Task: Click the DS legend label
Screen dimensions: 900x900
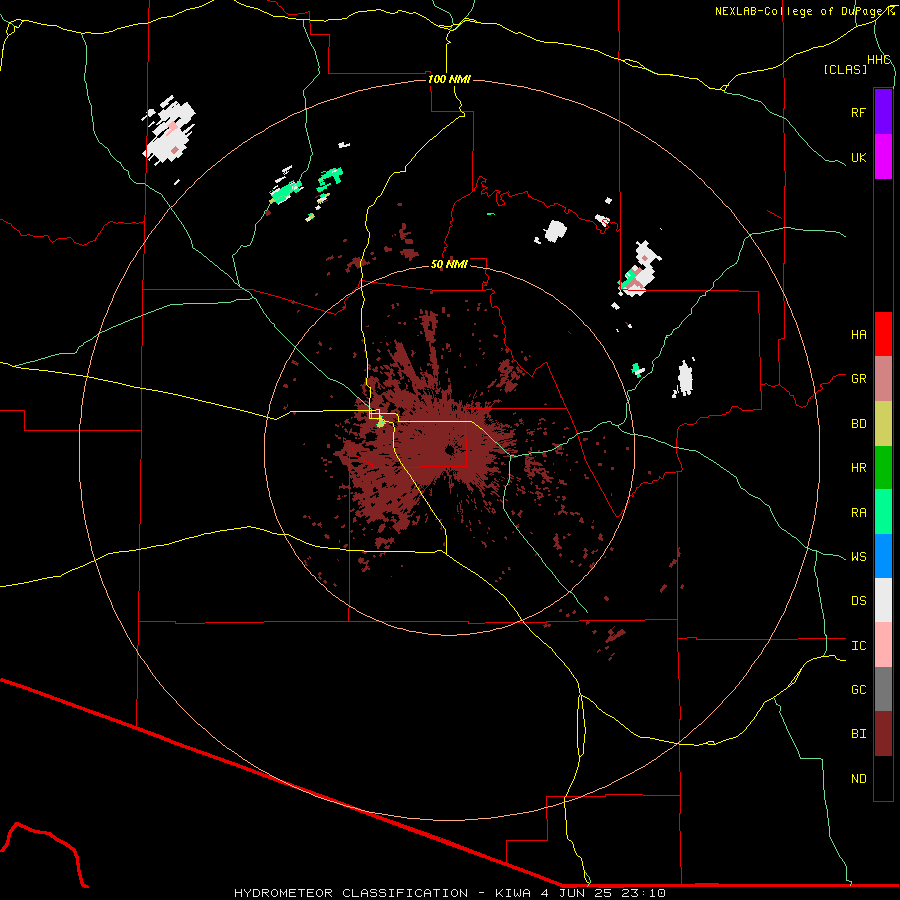Action: 858,601
